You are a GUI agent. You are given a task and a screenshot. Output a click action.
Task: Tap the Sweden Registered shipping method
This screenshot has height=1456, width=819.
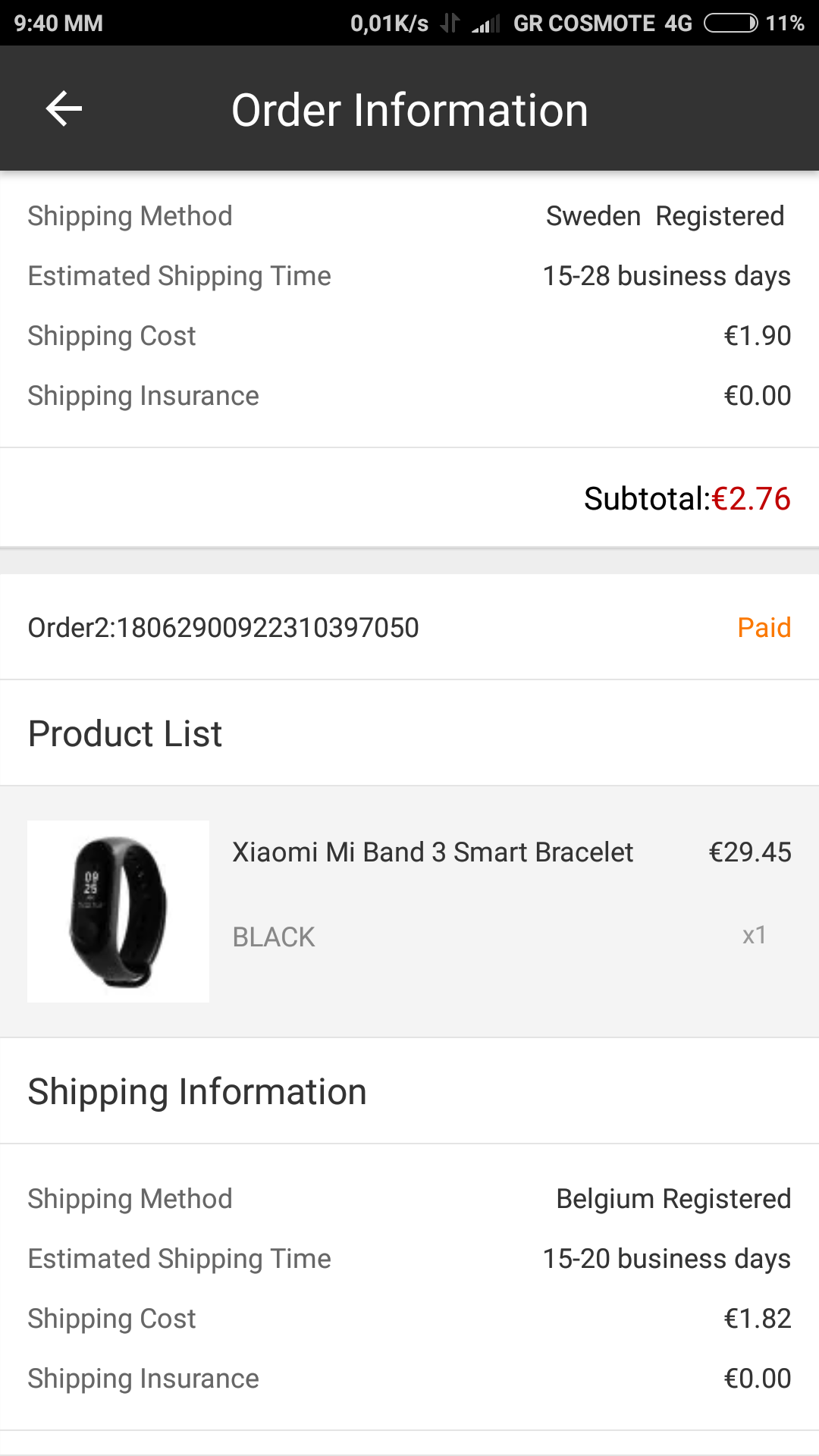pos(665,216)
